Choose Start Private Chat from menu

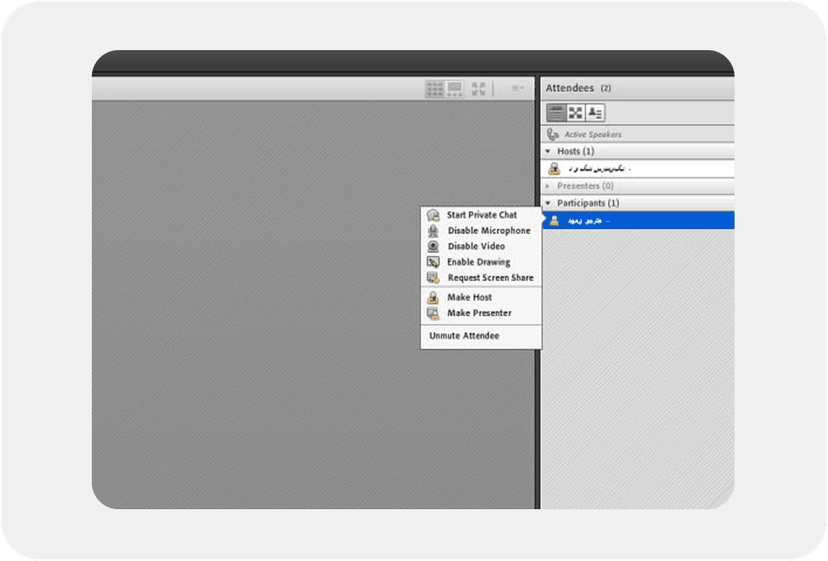481,215
